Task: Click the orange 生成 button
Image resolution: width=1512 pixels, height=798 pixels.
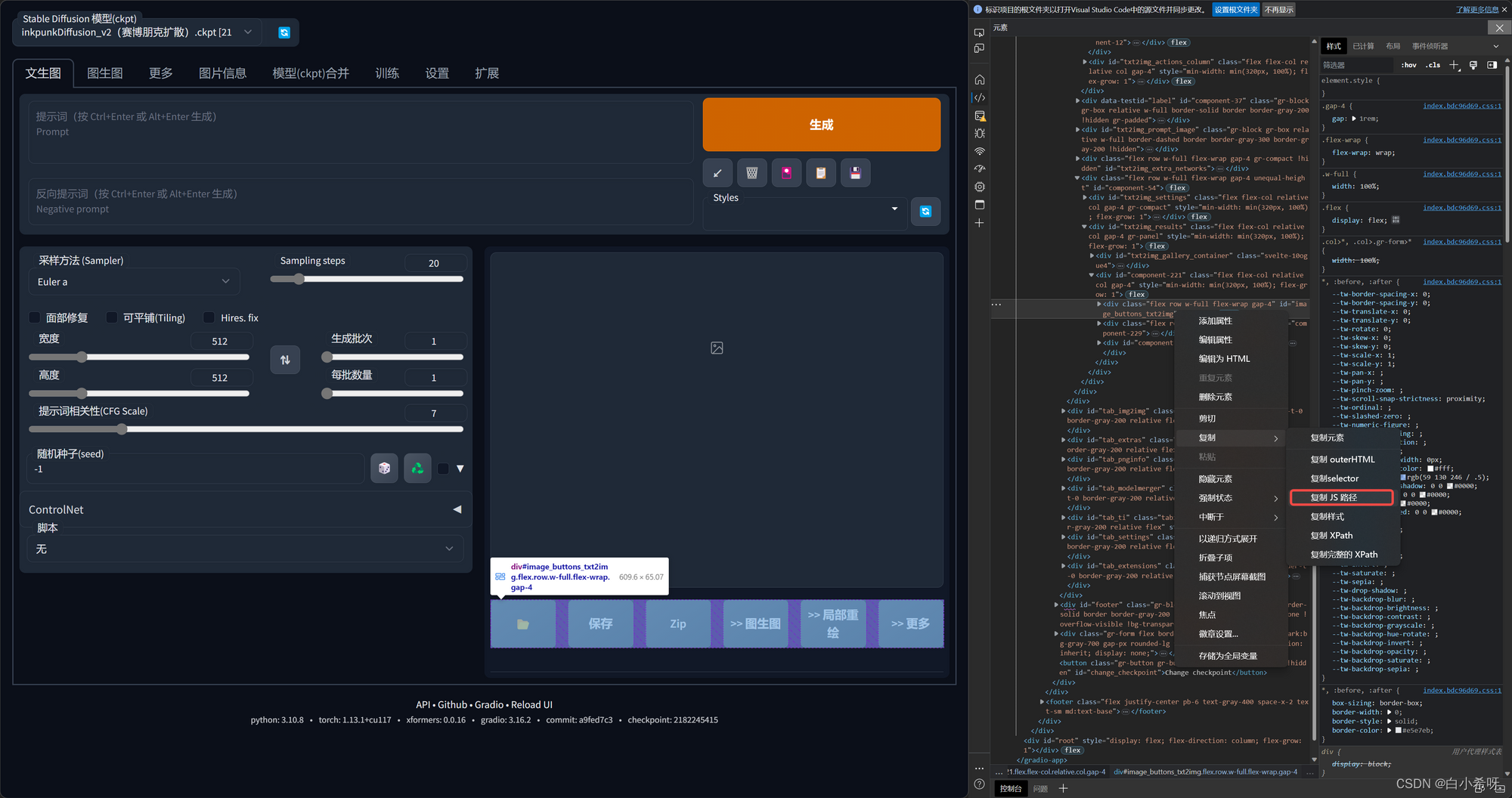Action: [x=822, y=125]
